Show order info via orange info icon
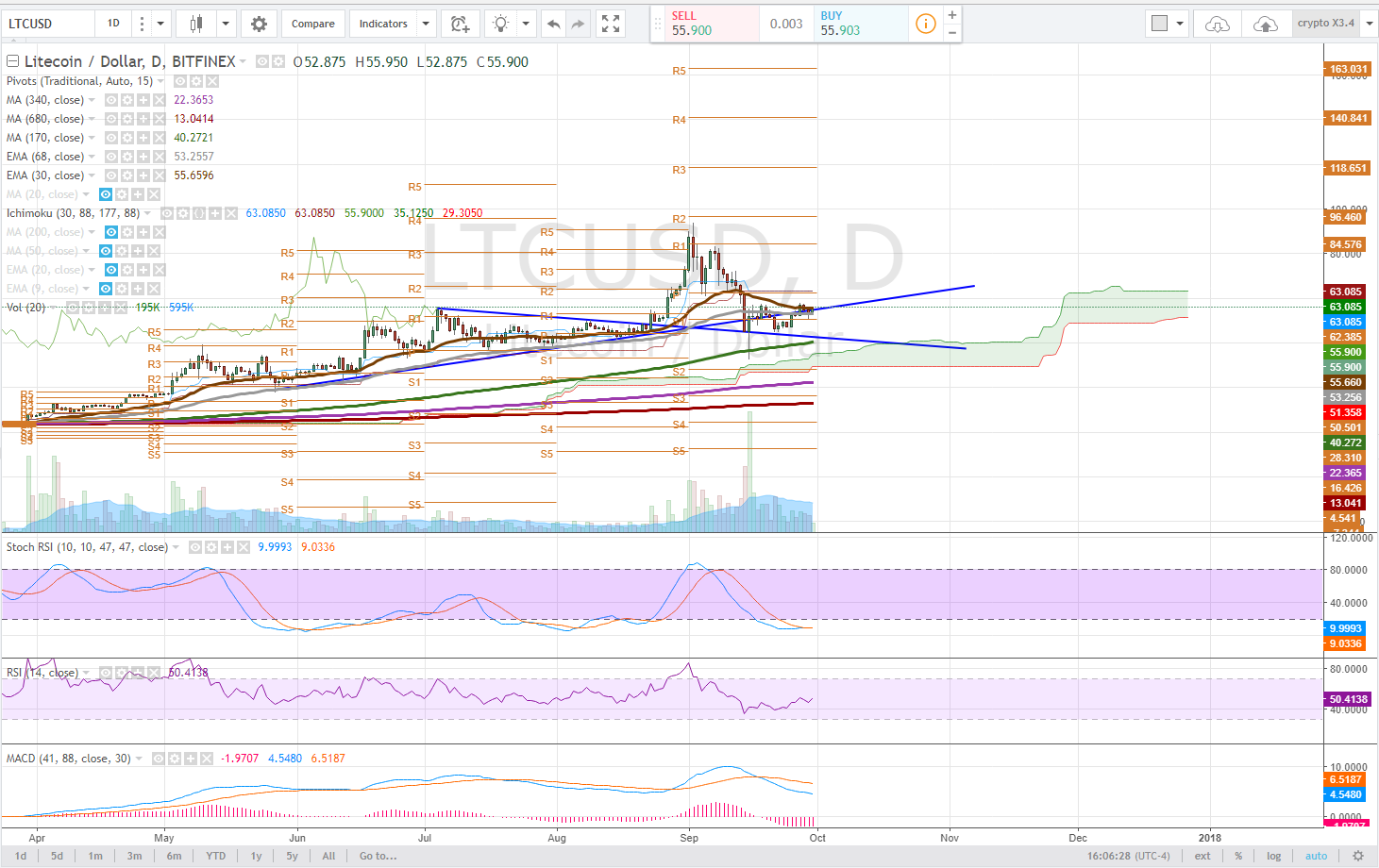The width and height of the screenshot is (1379, 868). tap(926, 24)
